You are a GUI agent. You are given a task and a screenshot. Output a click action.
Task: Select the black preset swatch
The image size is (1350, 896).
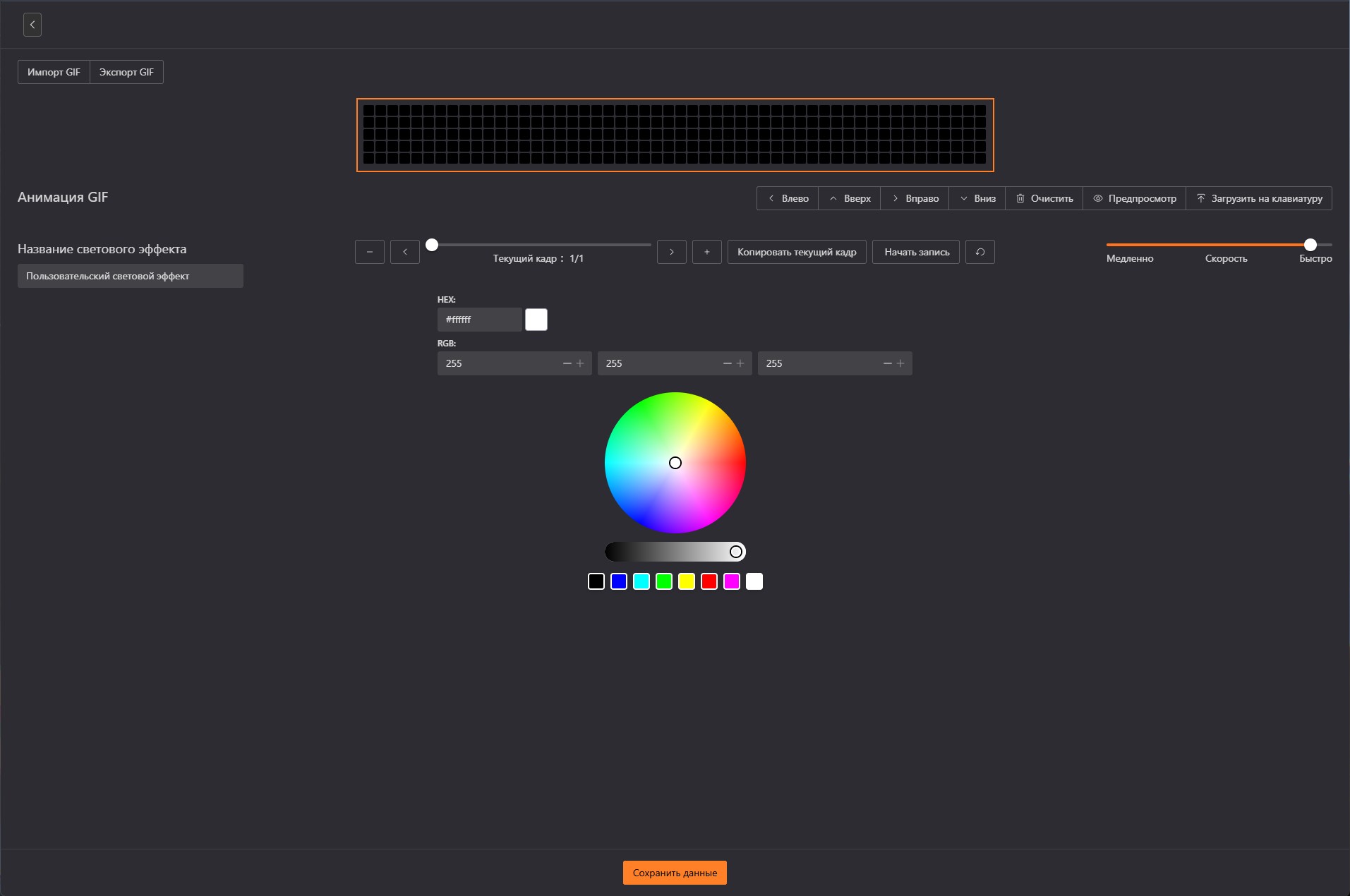596,581
